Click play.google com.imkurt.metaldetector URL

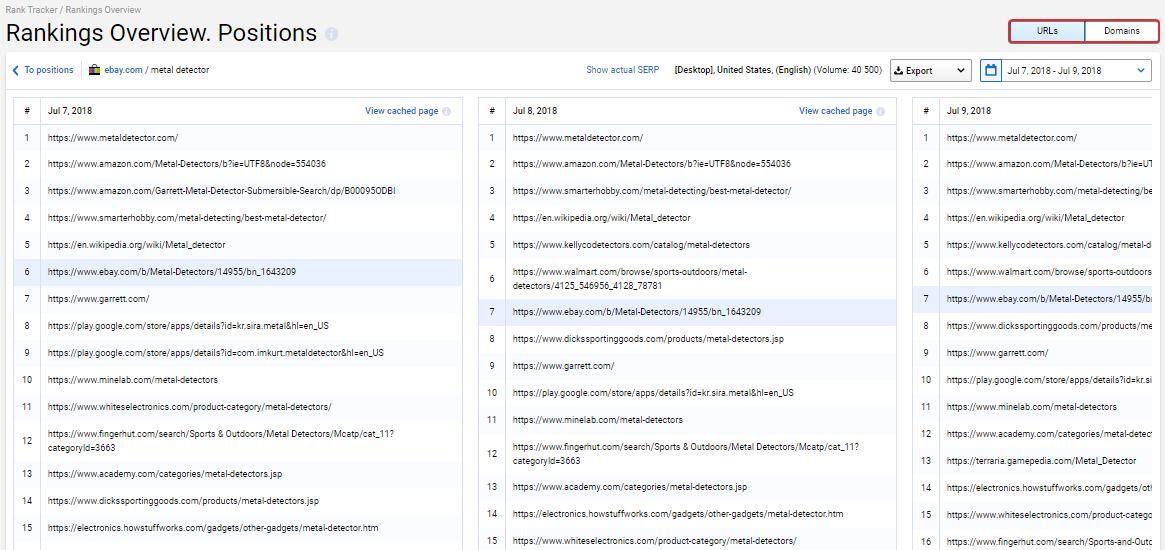[215, 352]
